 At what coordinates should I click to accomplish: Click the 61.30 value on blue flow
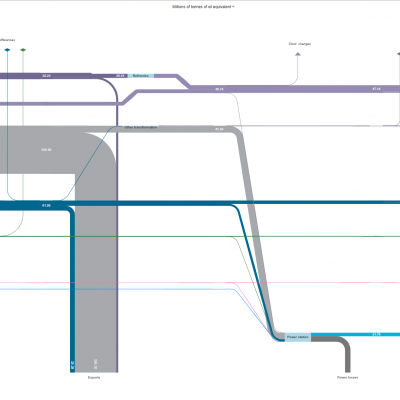pos(46,206)
